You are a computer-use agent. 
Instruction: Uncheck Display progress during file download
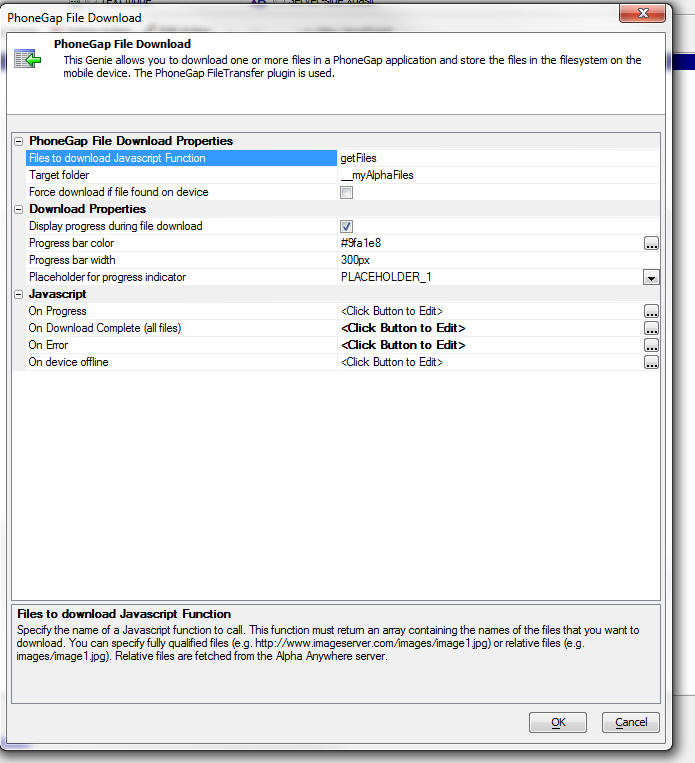(x=347, y=227)
